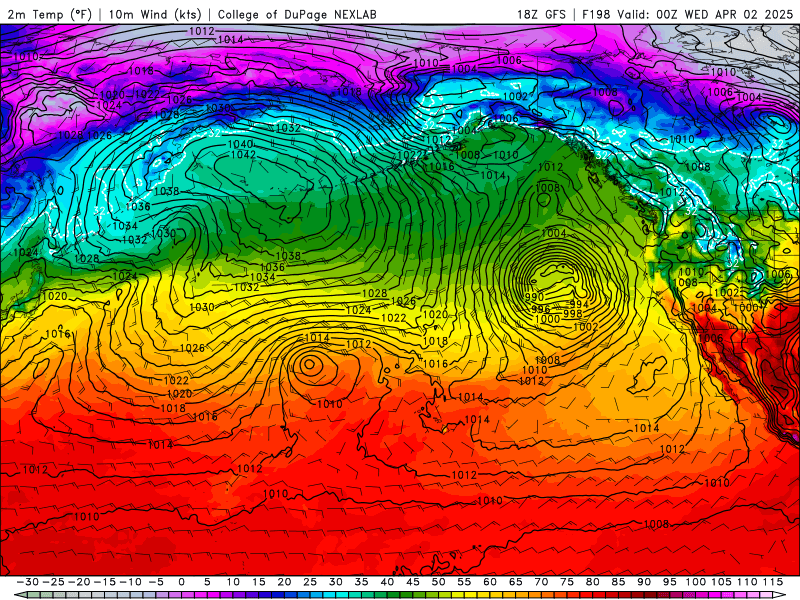Image resolution: width=800 pixels, height=600 pixels.
Task: Click the 90 value on the temperature scale
Action: [644, 582]
